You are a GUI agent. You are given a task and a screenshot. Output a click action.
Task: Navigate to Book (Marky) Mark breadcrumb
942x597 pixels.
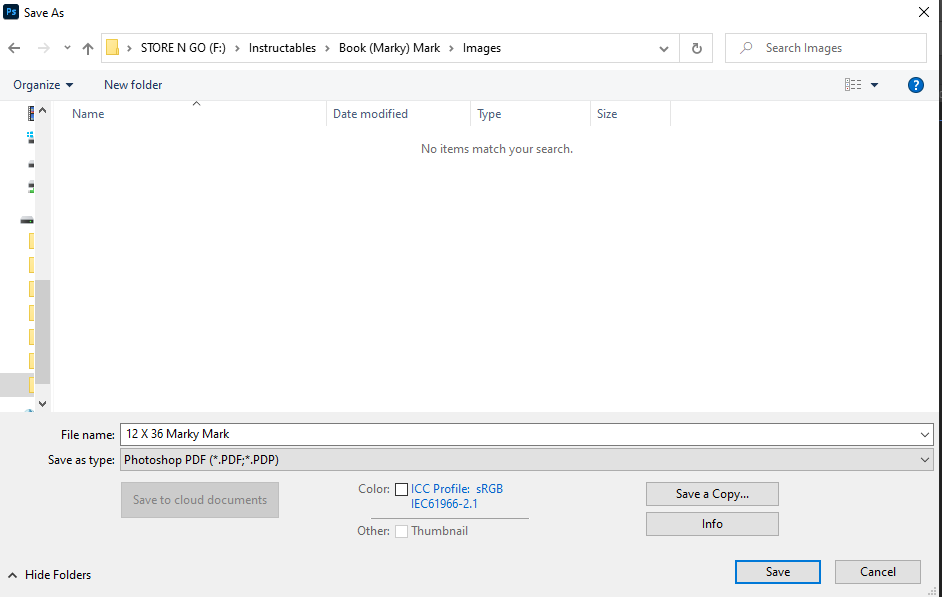tap(389, 48)
